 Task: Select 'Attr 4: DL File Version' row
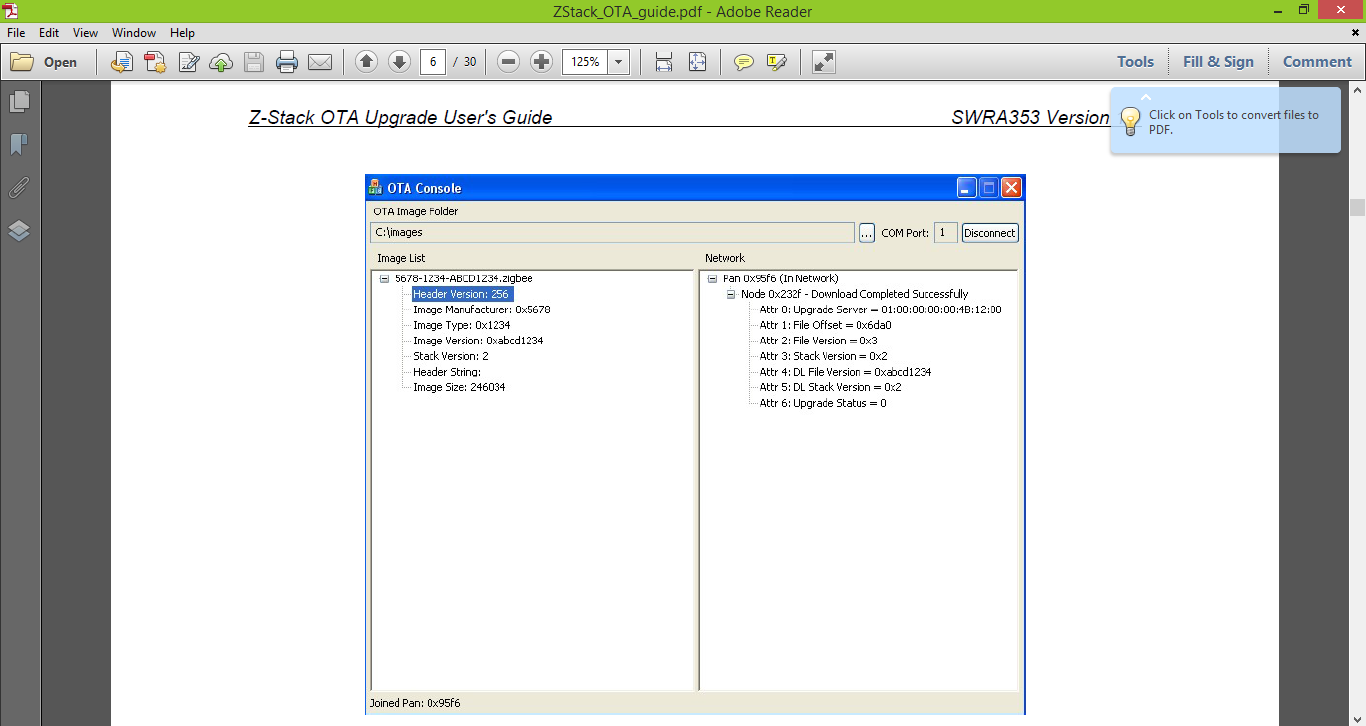[x=845, y=372]
